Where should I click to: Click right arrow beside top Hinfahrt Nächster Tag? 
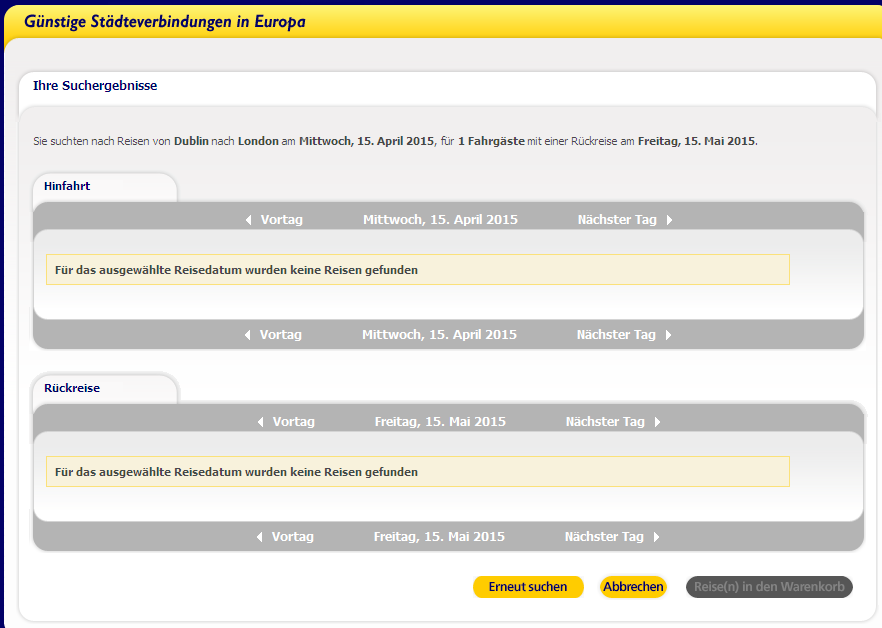coord(669,220)
